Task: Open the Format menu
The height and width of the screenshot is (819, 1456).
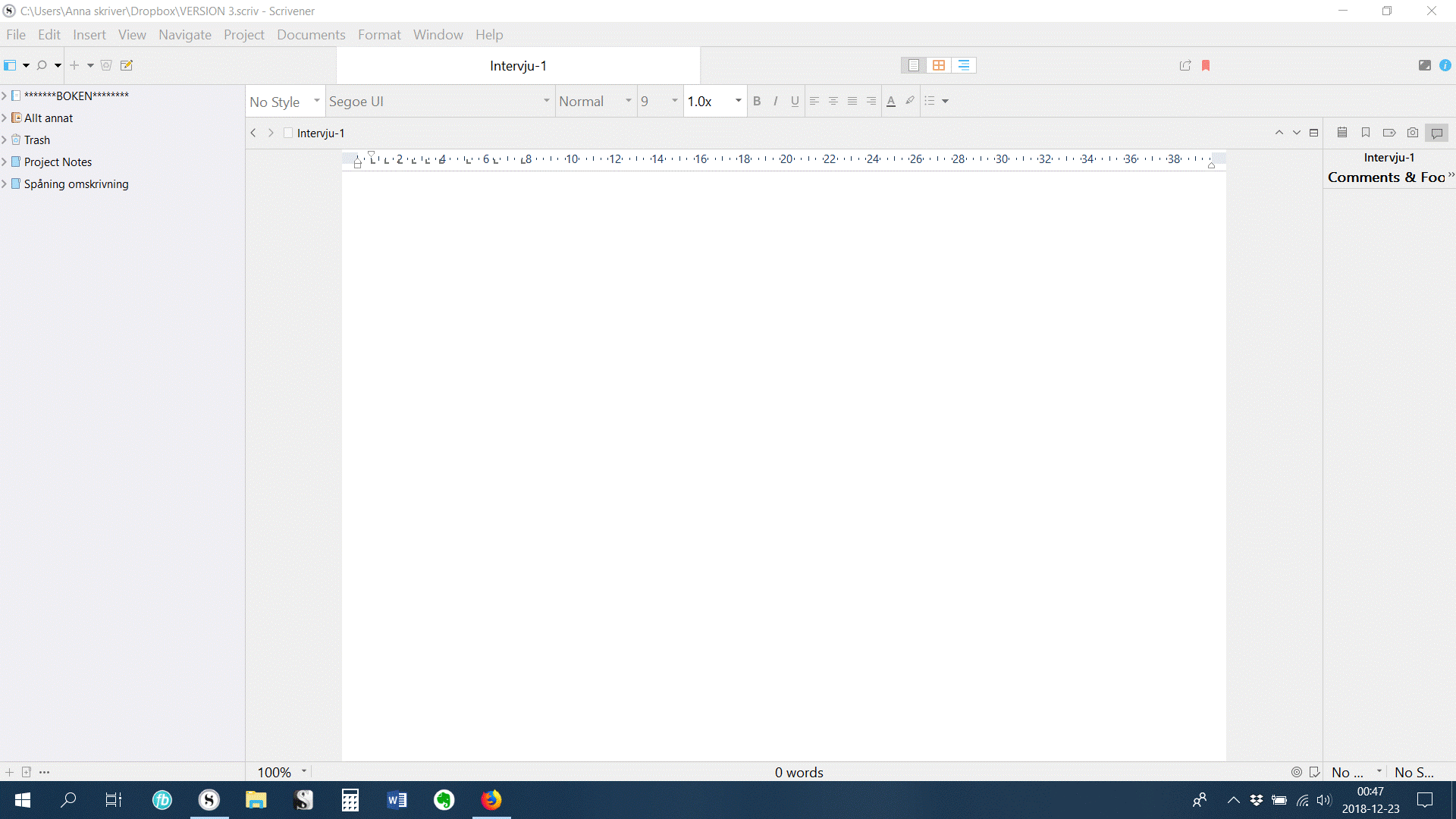Action: [x=378, y=35]
